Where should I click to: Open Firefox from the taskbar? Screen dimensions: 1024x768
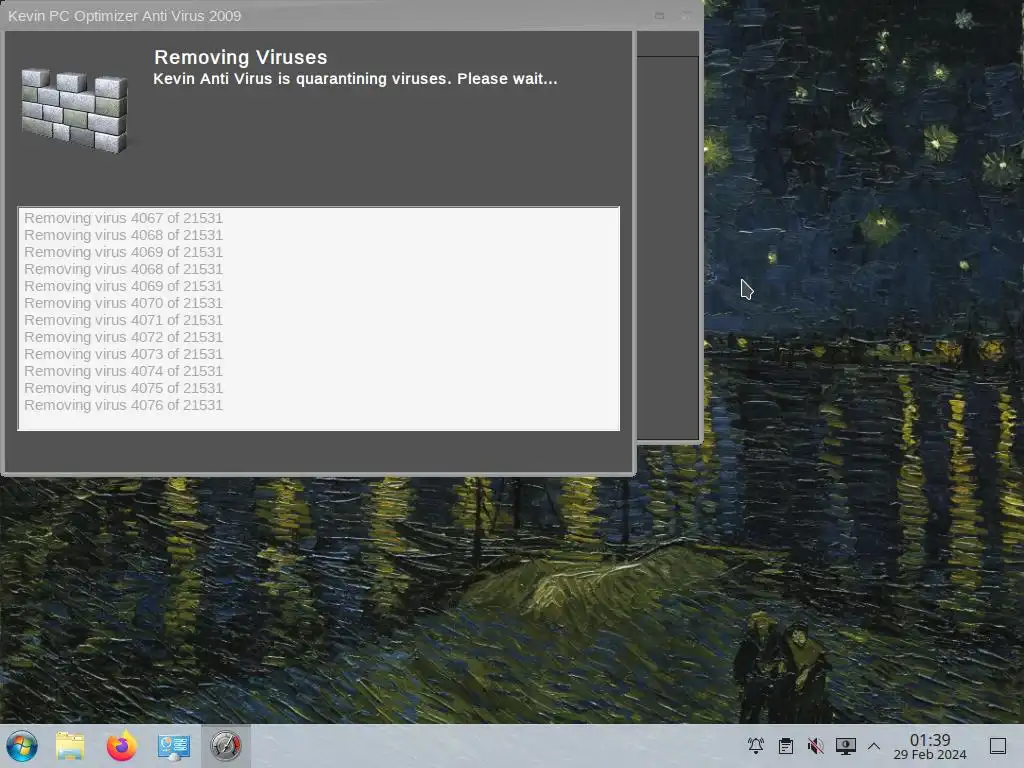click(121, 746)
